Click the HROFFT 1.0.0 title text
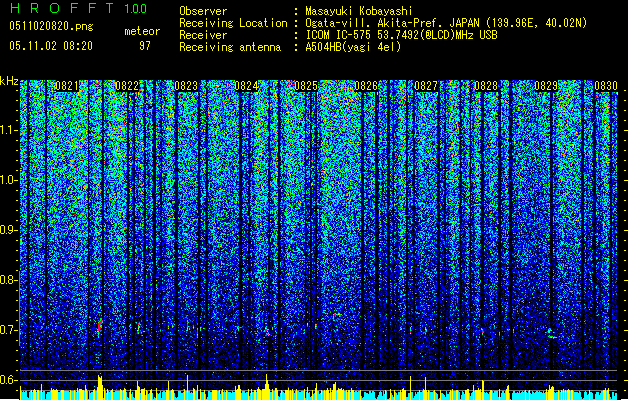Image resolution: width=629 pixels, height=400 pixels. [78, 8]
